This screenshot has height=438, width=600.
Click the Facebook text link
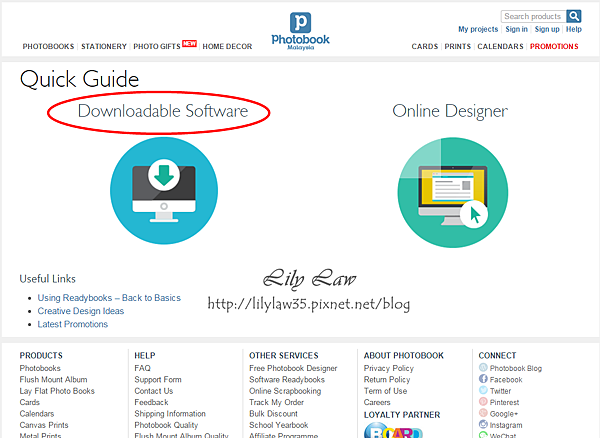pyautogui.click(x=506, y=380)
